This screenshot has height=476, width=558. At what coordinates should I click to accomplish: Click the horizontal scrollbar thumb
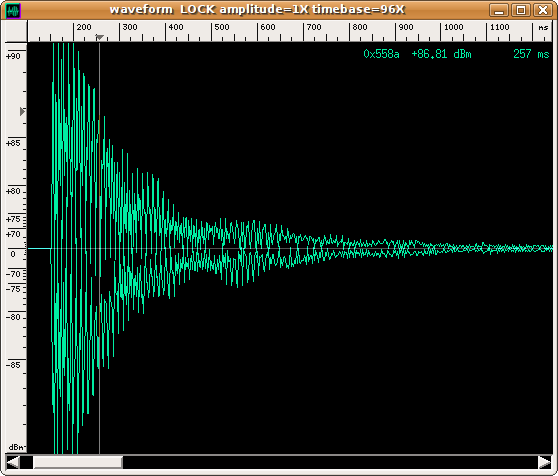pos(78,462)
